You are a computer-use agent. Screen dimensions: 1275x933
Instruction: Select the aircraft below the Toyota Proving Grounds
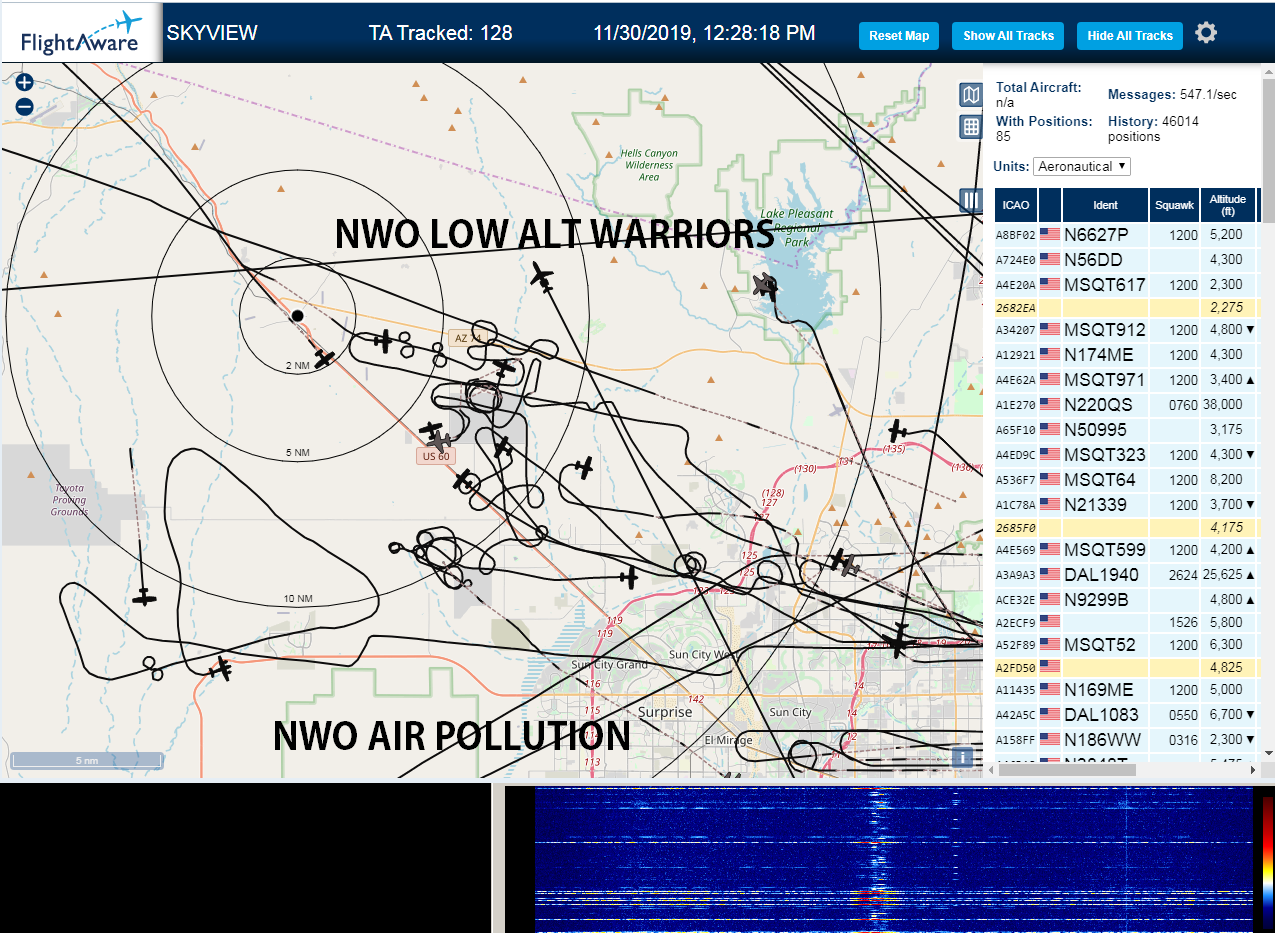tap(145, 597)
